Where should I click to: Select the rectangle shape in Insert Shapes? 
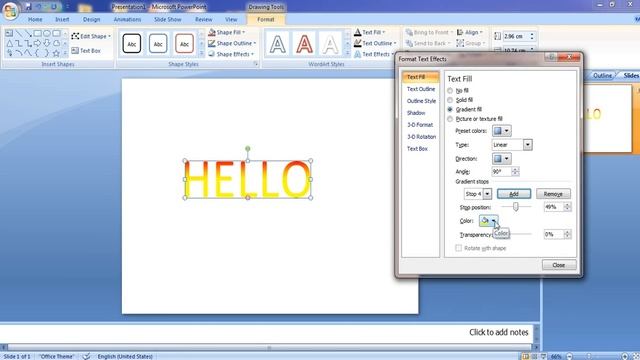(38, 33)
